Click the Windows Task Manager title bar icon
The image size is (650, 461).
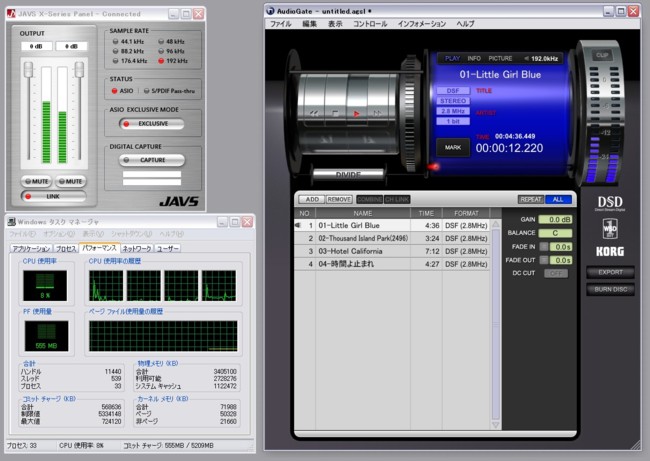(12, 222)
